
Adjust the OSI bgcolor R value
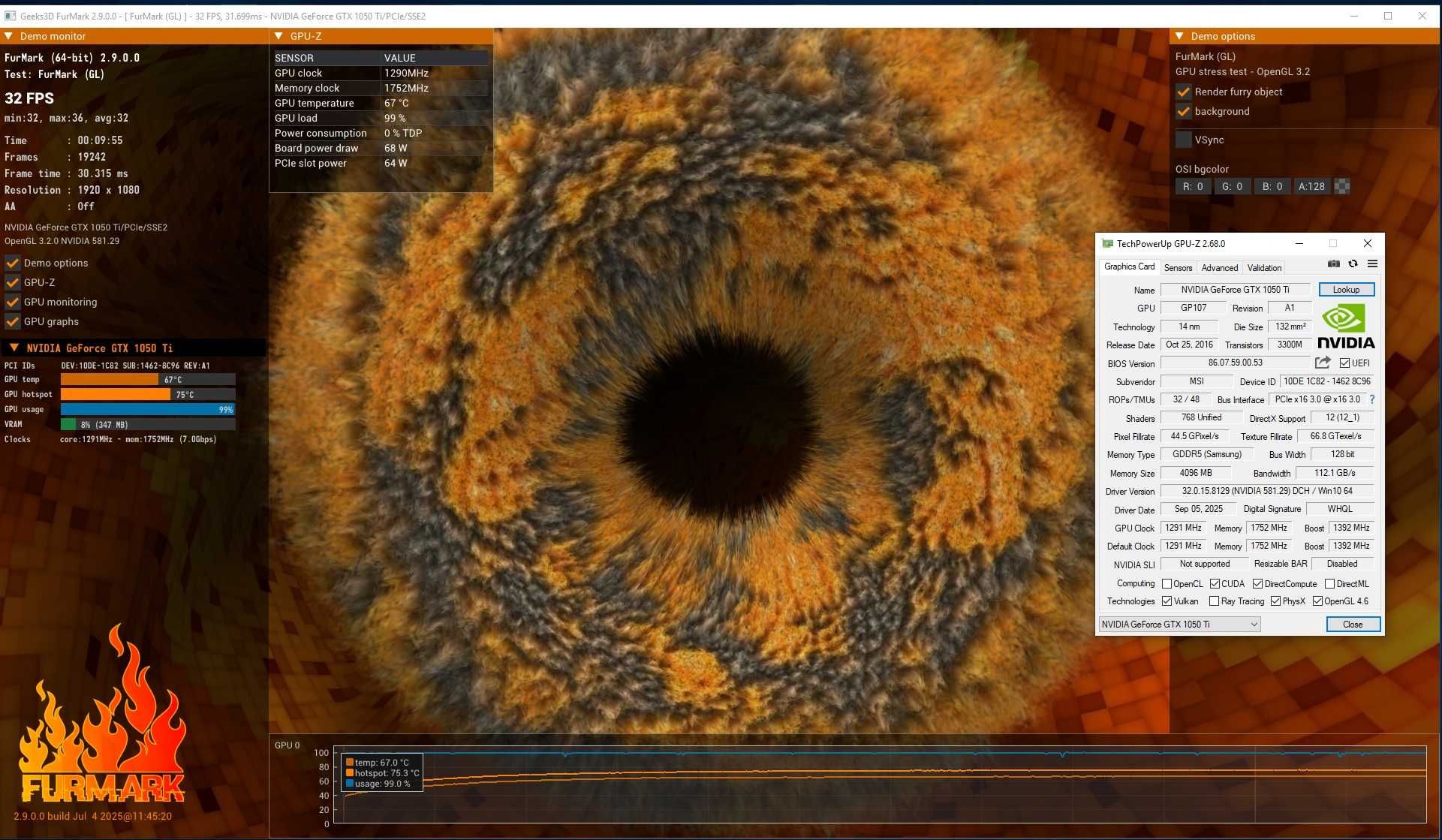[x=1193, y=186]
